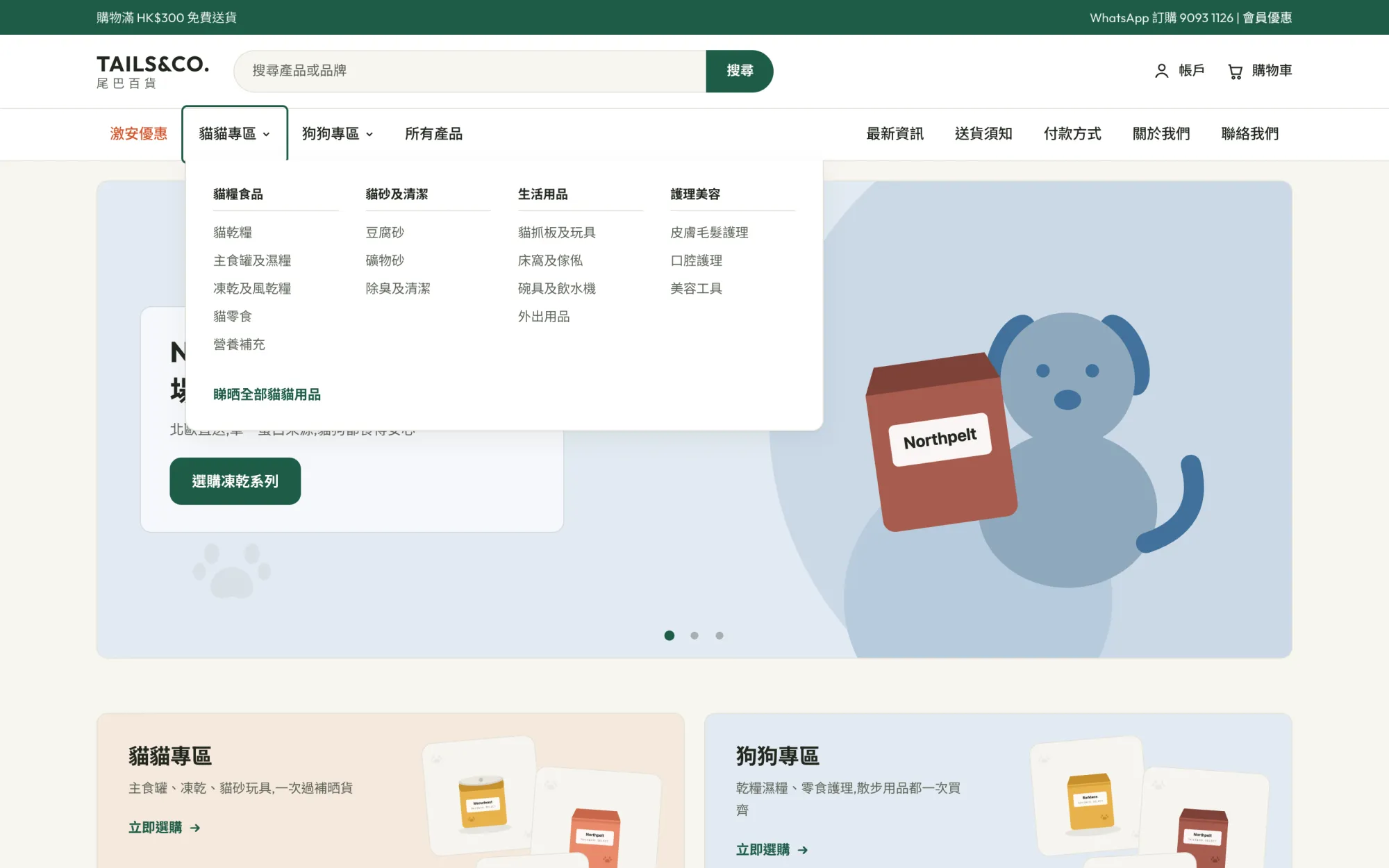1389x868 pixels.
Task: Open 激安優惠 nav item
Action: click(x=139, y=133)
